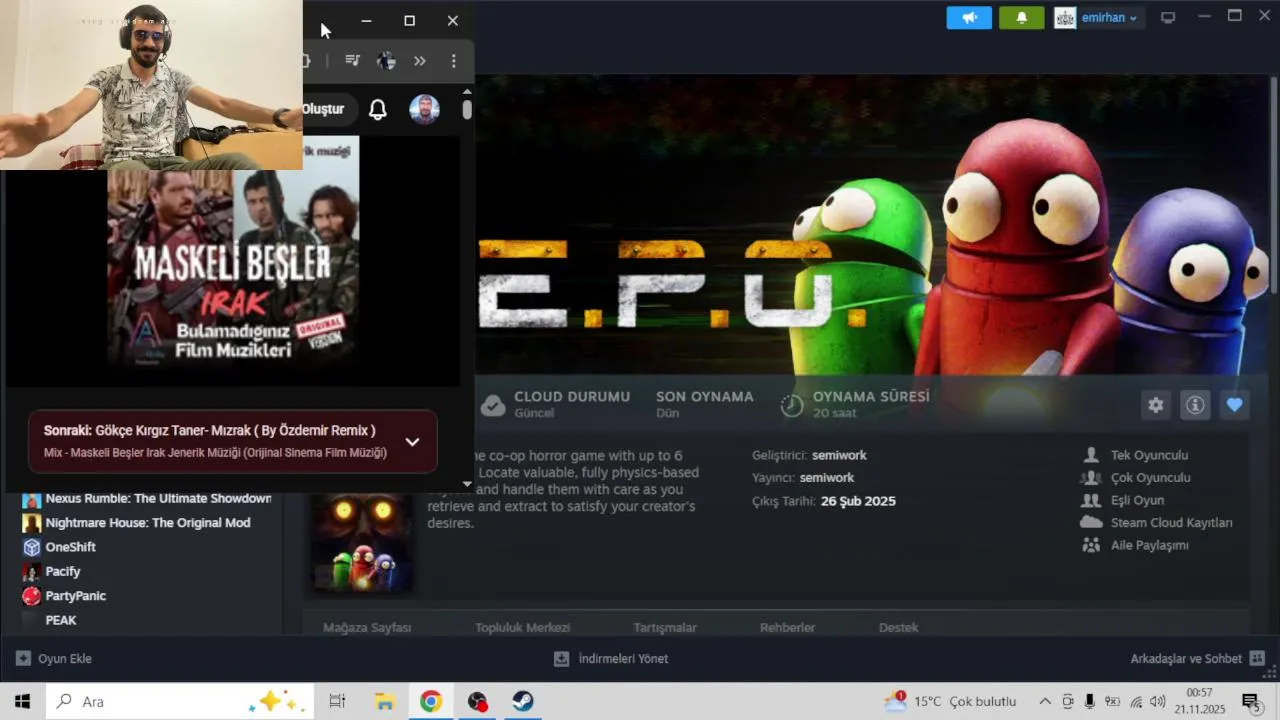Image resolution: width=1280 pixels, height=720 pixels.
Task: Click the semiwork publisher link
Action: point(827,478)
